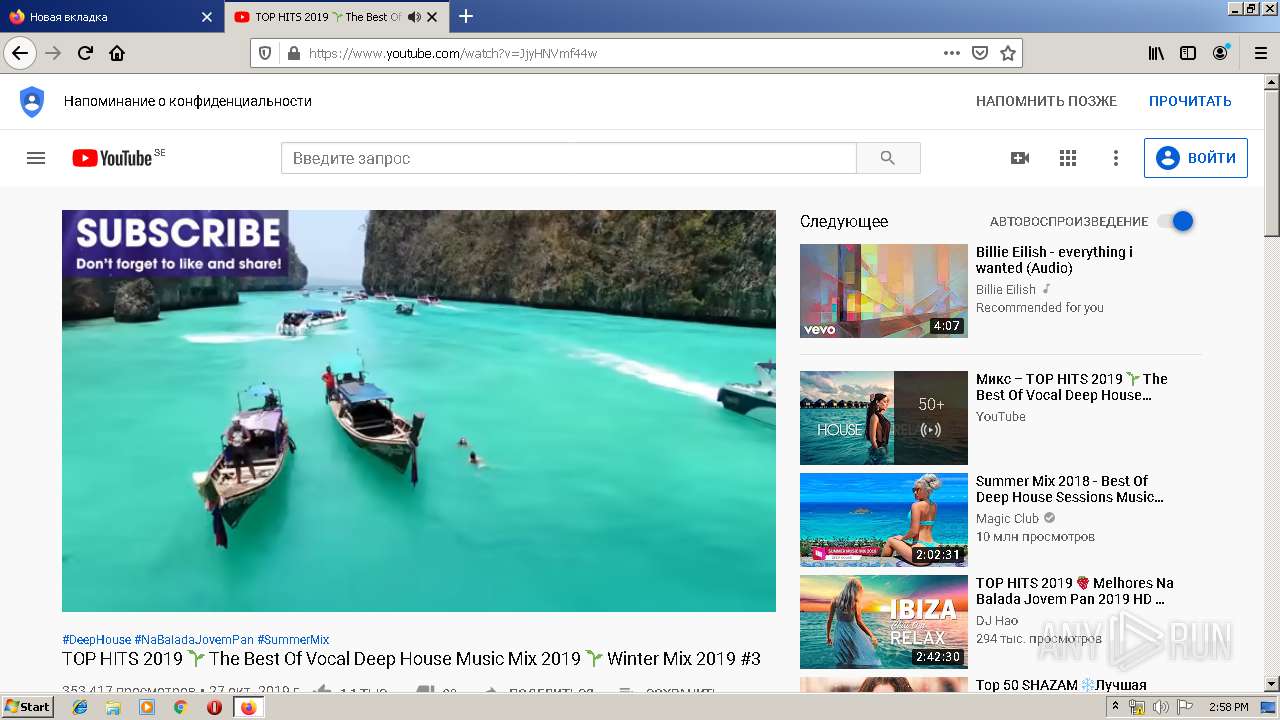The image size is (1280, 720).
Task: Open YouTube apps grid
Action: pyautogui.click(x=1068, y=158)
